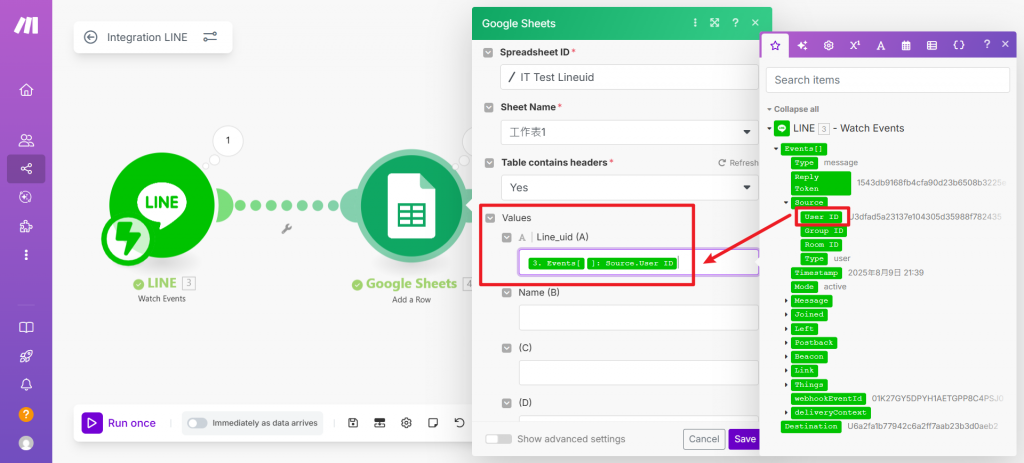Image resolution: width=1024 pixels, height=463 pixels.
Task: Select the User ID item under Source
Action: (x=821, y=217)
